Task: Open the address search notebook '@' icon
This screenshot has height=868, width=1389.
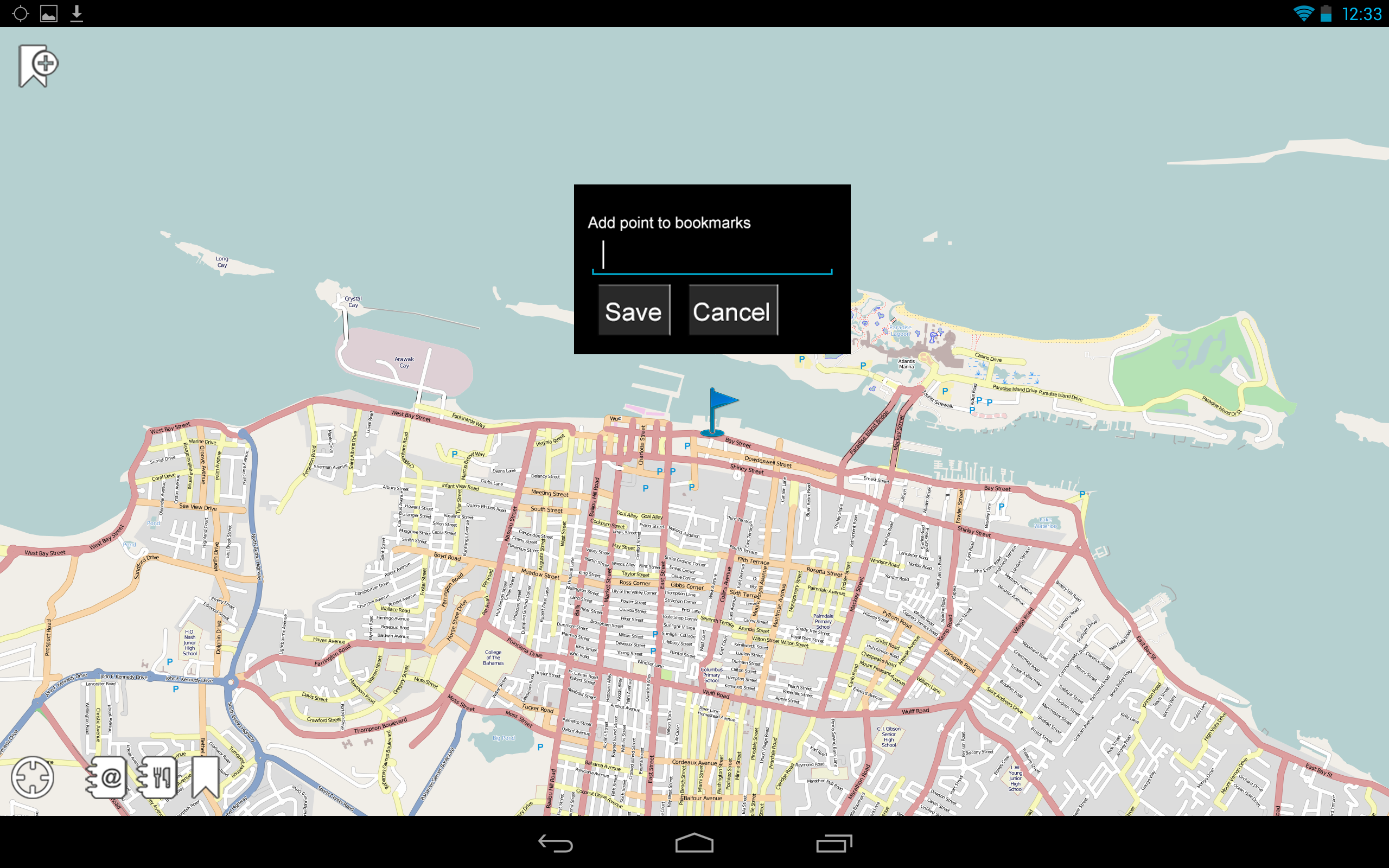Action: tap(108, 778)
